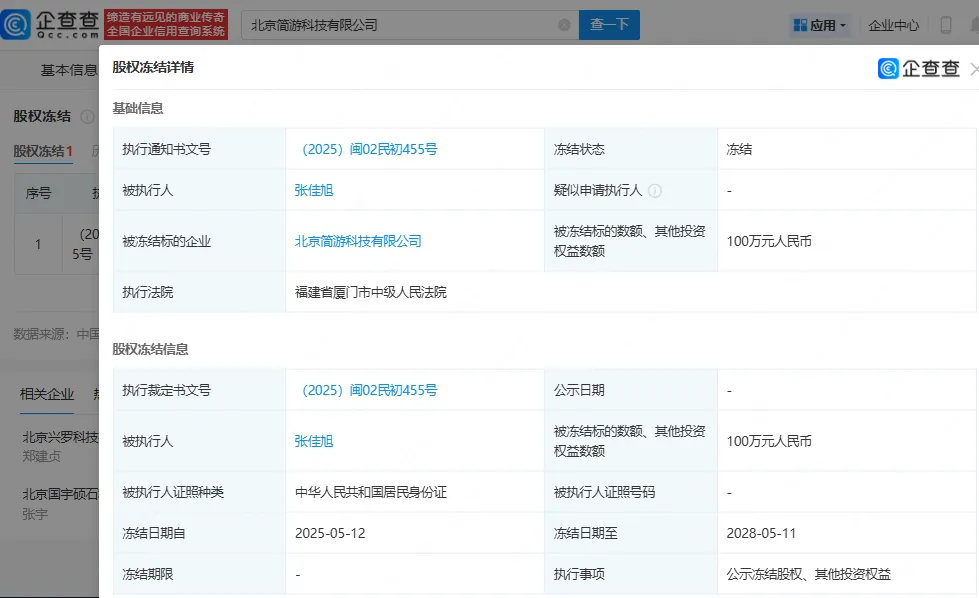The width and height of the screenshot is (979, 598).
Task: Click the notification bell icon
Action: point(974,25)
